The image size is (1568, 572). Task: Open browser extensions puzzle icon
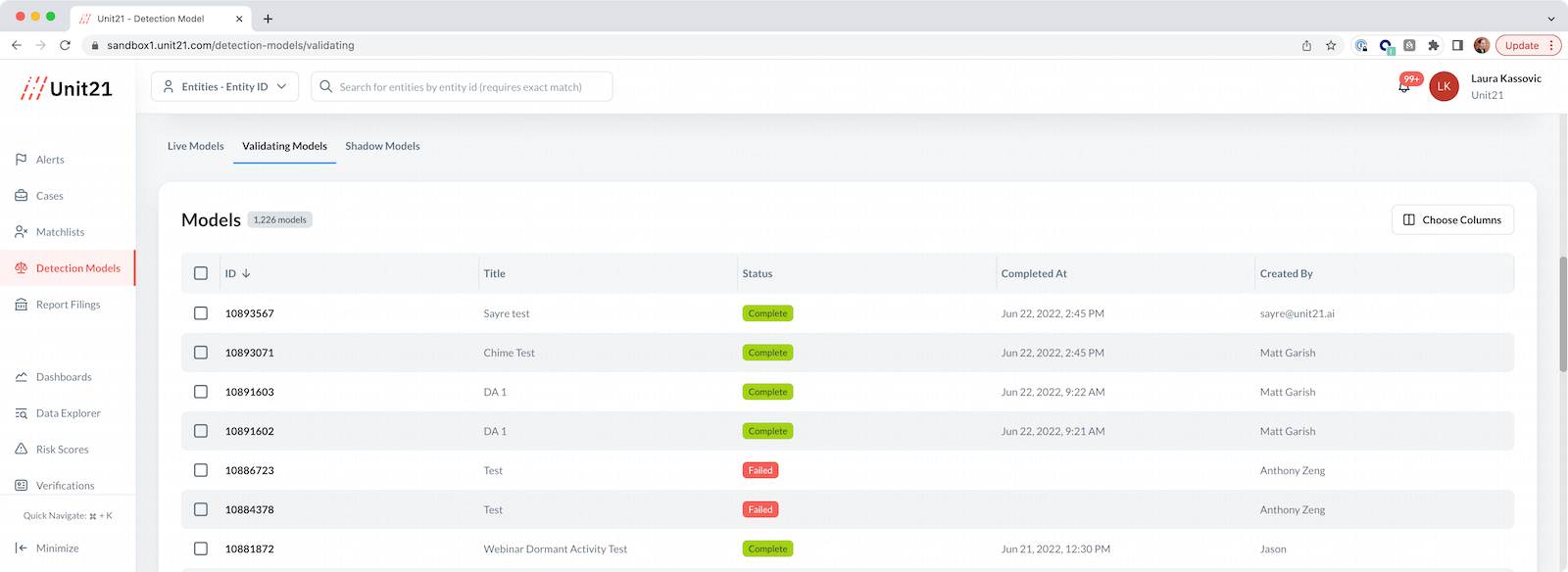point(1434,45)
